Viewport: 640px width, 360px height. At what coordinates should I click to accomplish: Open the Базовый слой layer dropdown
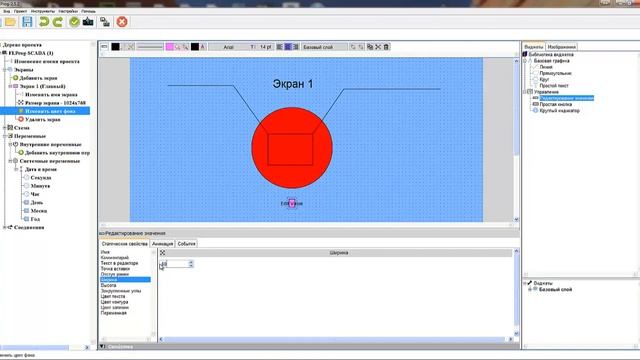[x=324, y=47]
